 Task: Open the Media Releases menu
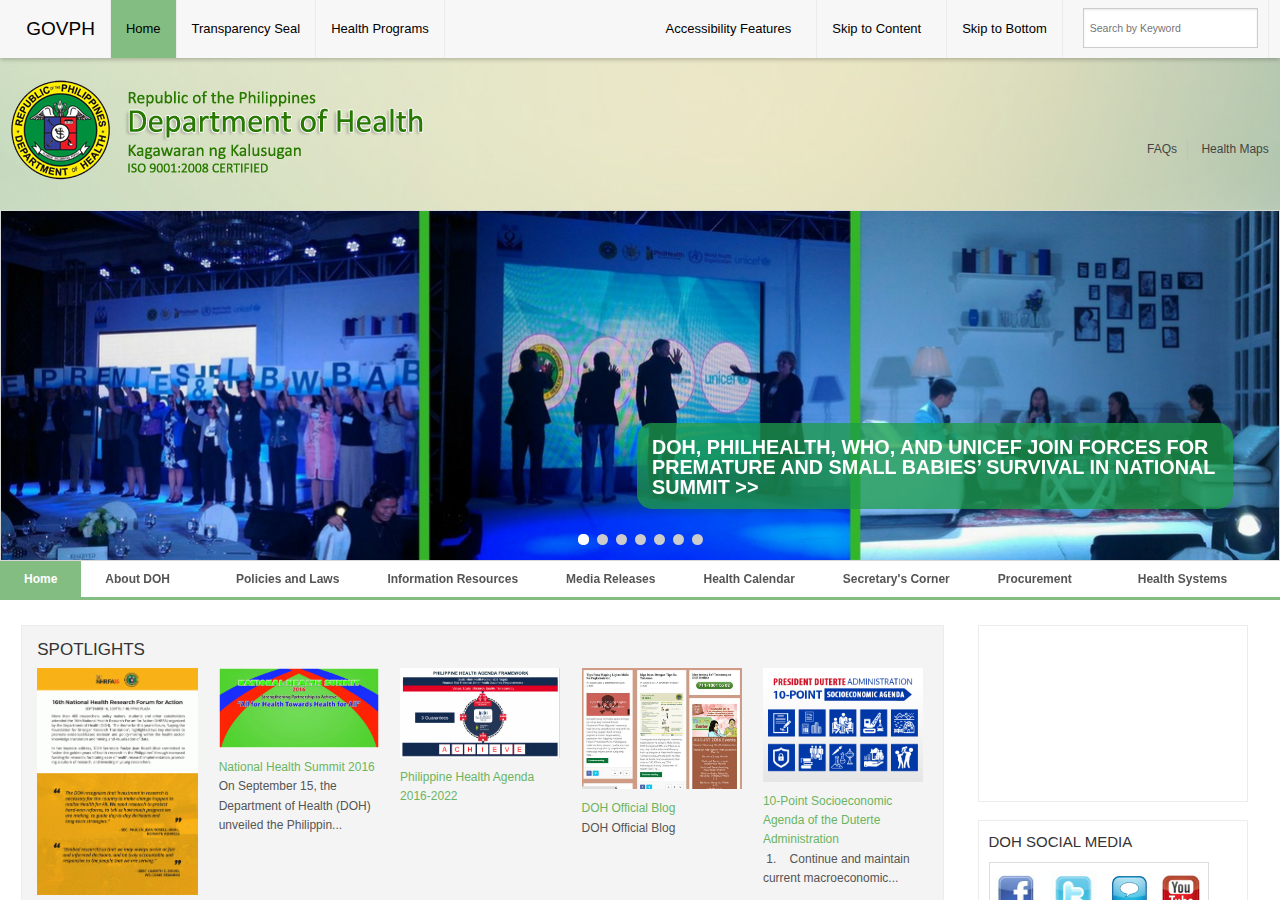(611, 579)
